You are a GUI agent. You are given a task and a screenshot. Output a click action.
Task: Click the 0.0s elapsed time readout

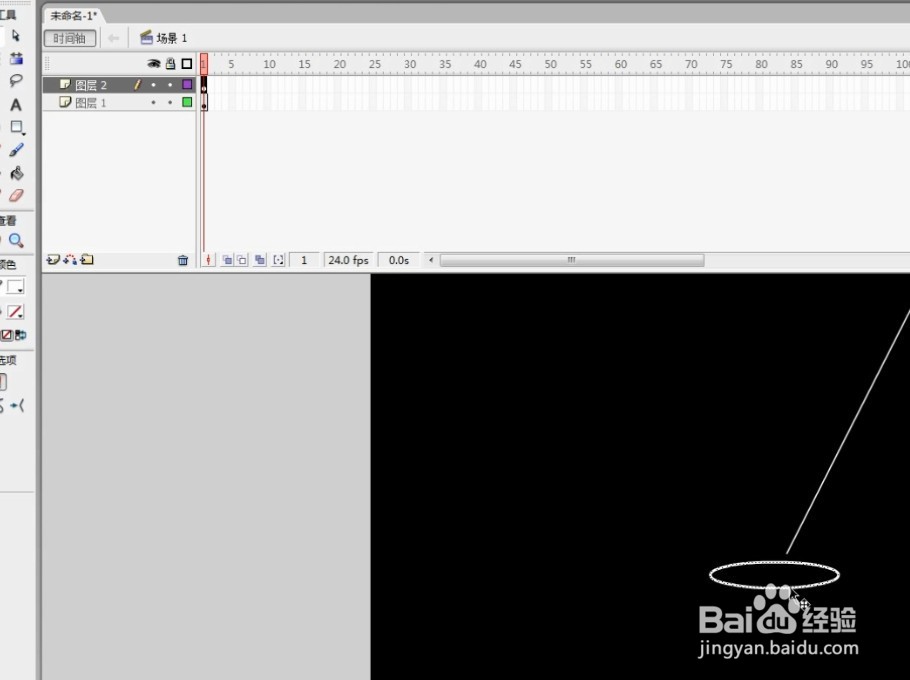pyautogui.click(x=399, y=261)
